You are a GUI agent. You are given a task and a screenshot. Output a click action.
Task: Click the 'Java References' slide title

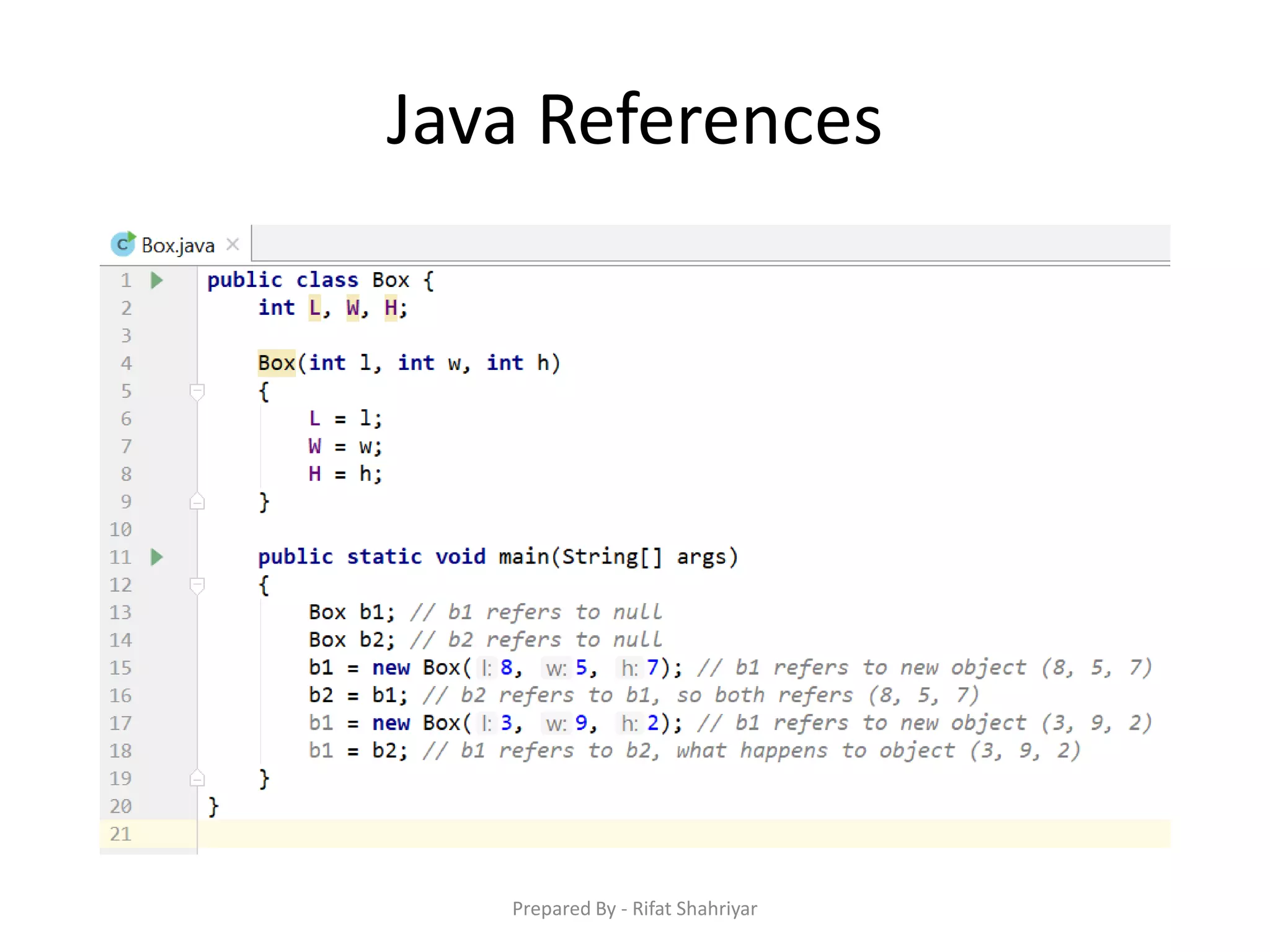pyautogui.click(x=634, y=119)
